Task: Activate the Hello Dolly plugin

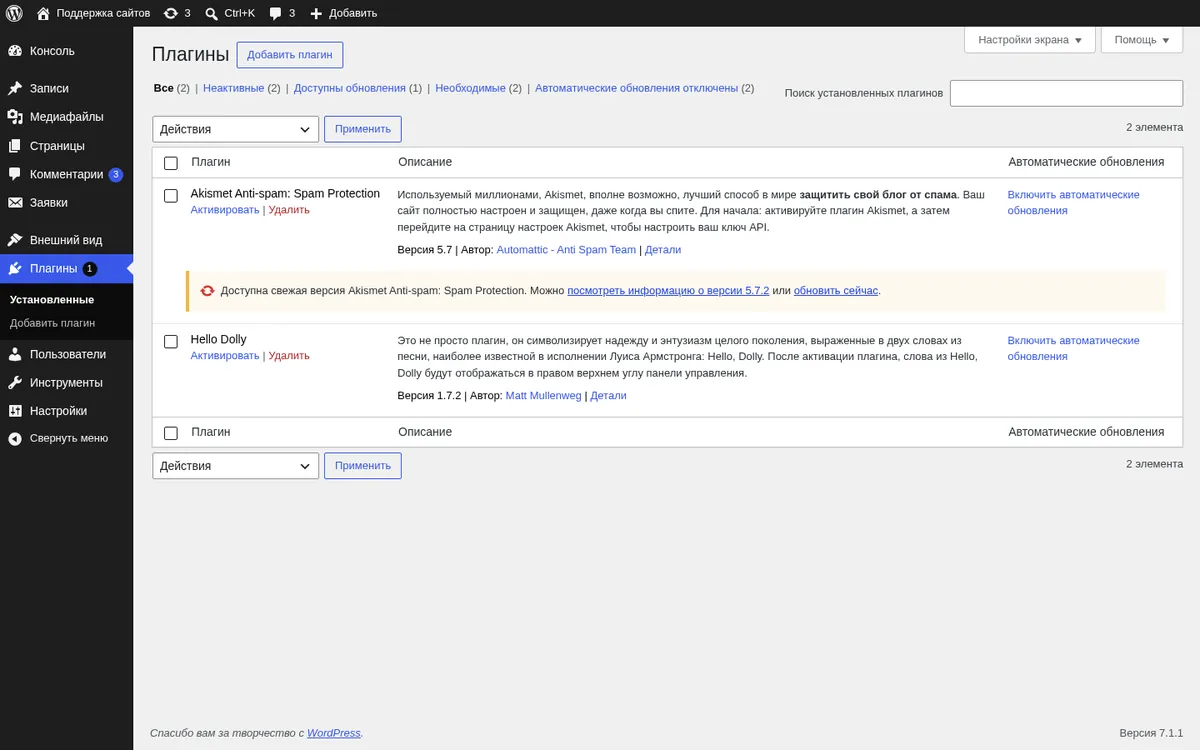Action: pos(225,356)
